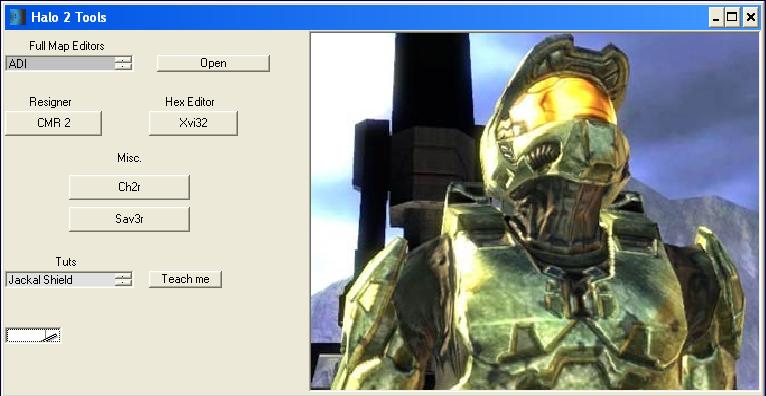Click the up spinner arrow for Jackal Shield
Viewport: 766px width, 396px height.
pos(123,276)
